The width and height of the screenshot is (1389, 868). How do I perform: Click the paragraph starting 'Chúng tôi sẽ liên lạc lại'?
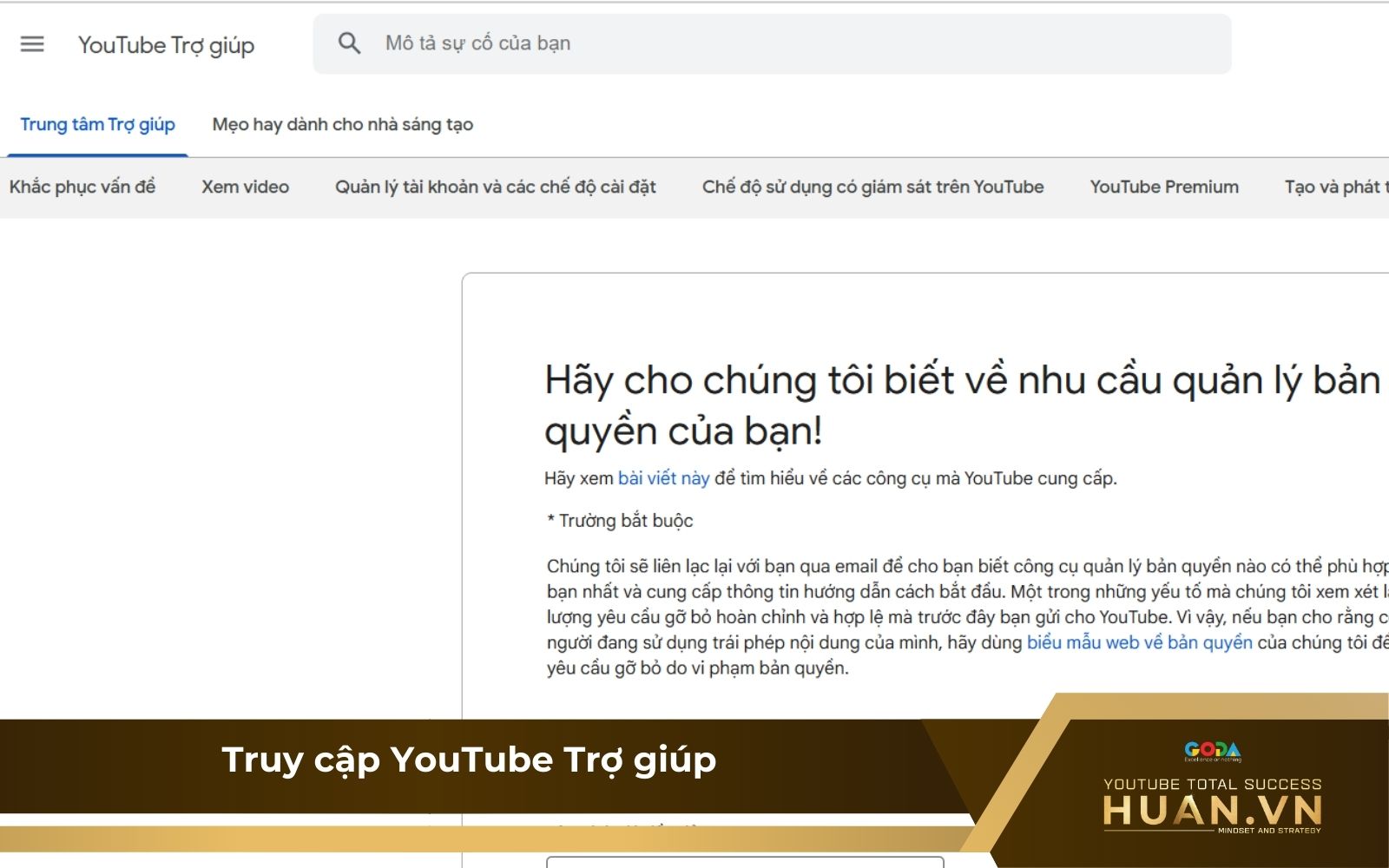point(968,617)
